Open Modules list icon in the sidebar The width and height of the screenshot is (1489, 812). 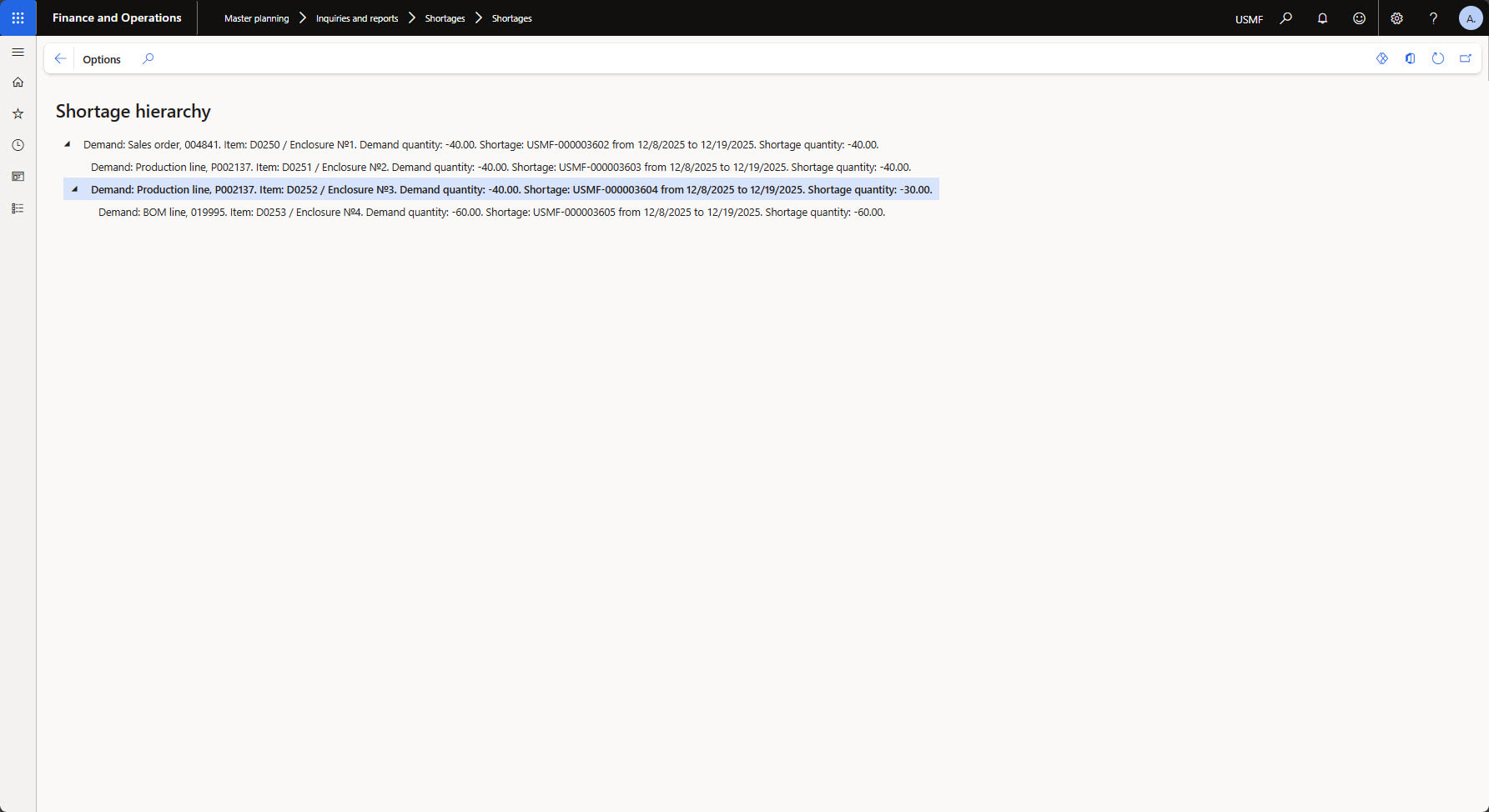[18, 208]
